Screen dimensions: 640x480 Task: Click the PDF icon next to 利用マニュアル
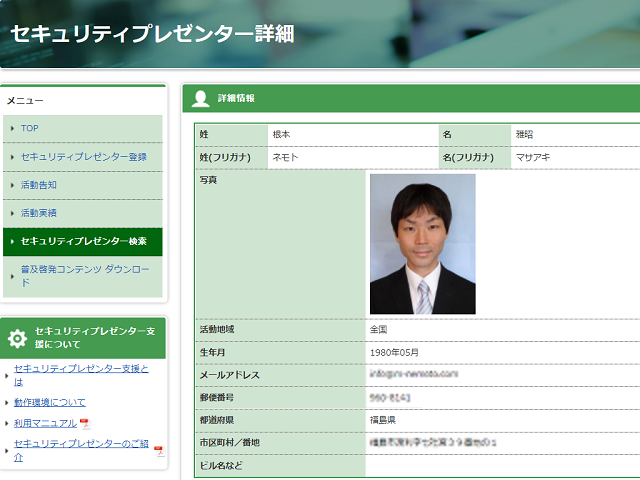[x=85, y=424]
